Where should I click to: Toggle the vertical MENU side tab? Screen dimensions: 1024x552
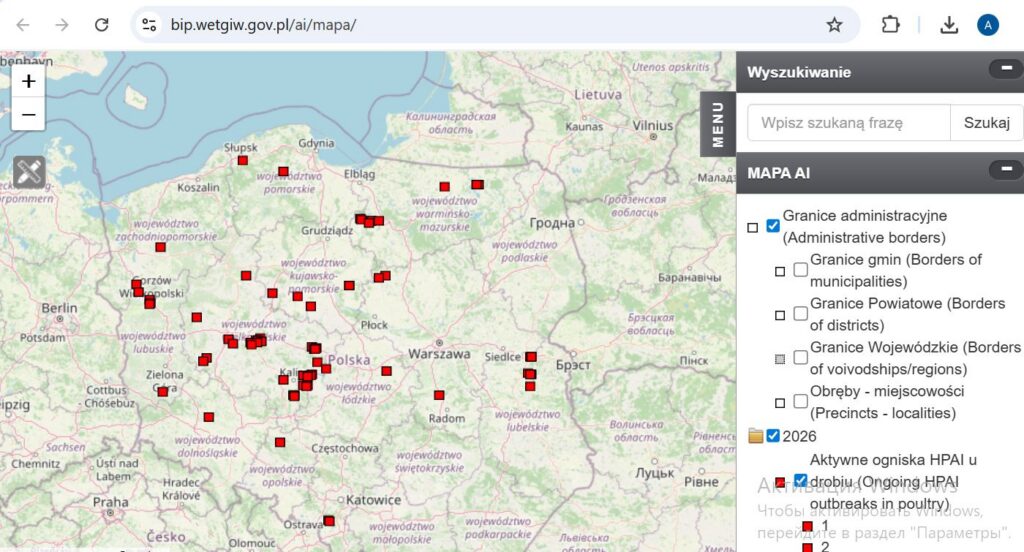tap(717, 123)
